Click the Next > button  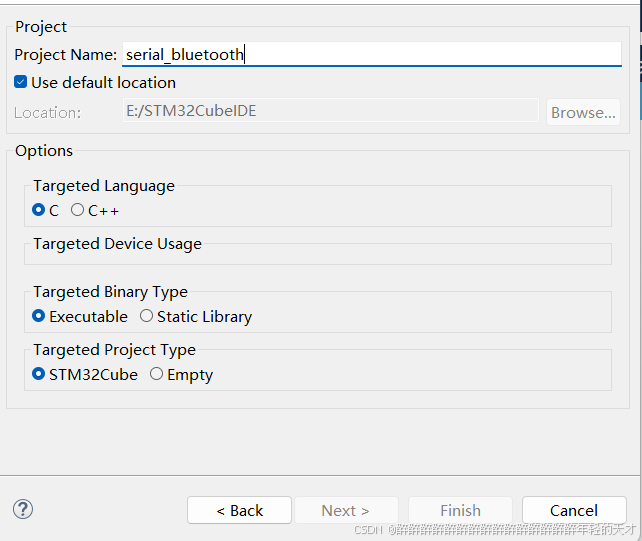click(346, 510)
